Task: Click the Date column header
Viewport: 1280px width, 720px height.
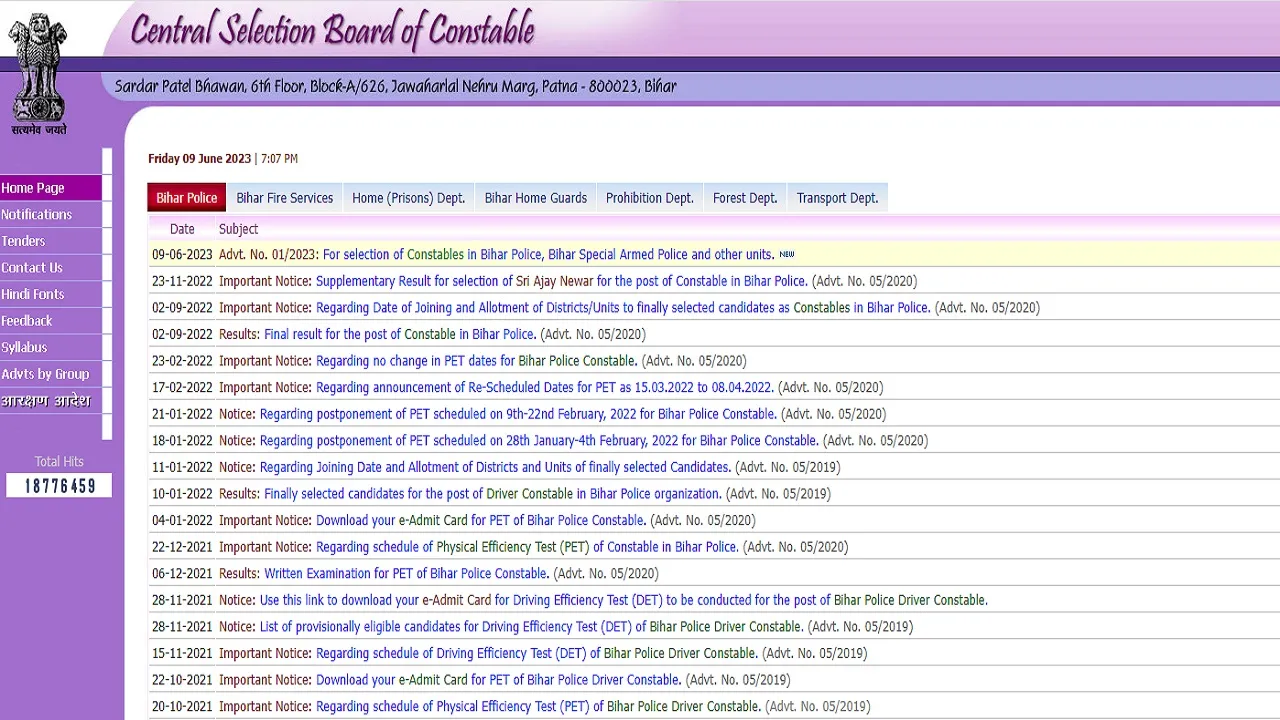Action: pyautogui.click(x=182, y=229)
